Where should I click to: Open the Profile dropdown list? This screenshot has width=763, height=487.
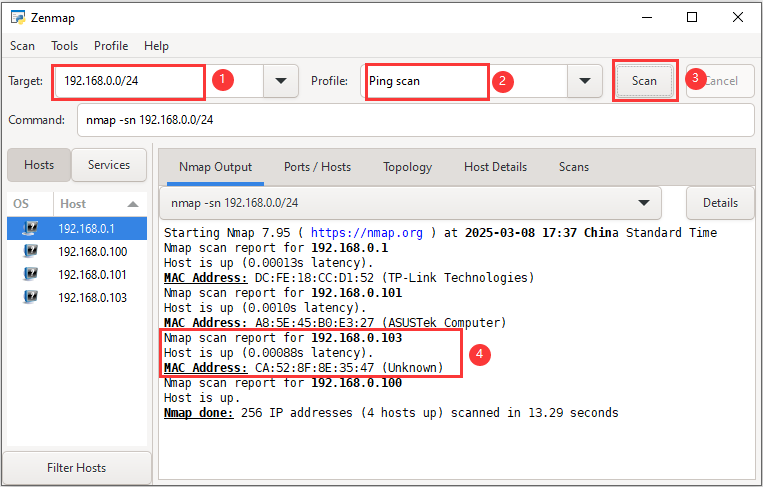pos(584,81)
